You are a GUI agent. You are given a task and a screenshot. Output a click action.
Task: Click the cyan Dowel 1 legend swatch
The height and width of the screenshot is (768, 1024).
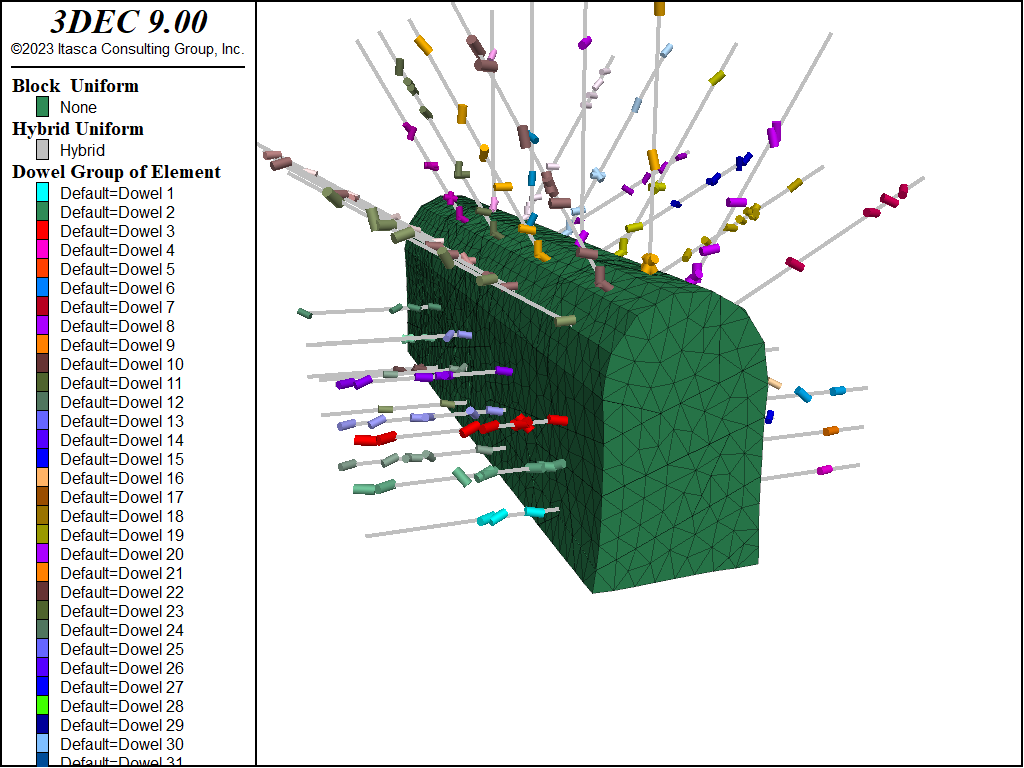tap(43, 193)
